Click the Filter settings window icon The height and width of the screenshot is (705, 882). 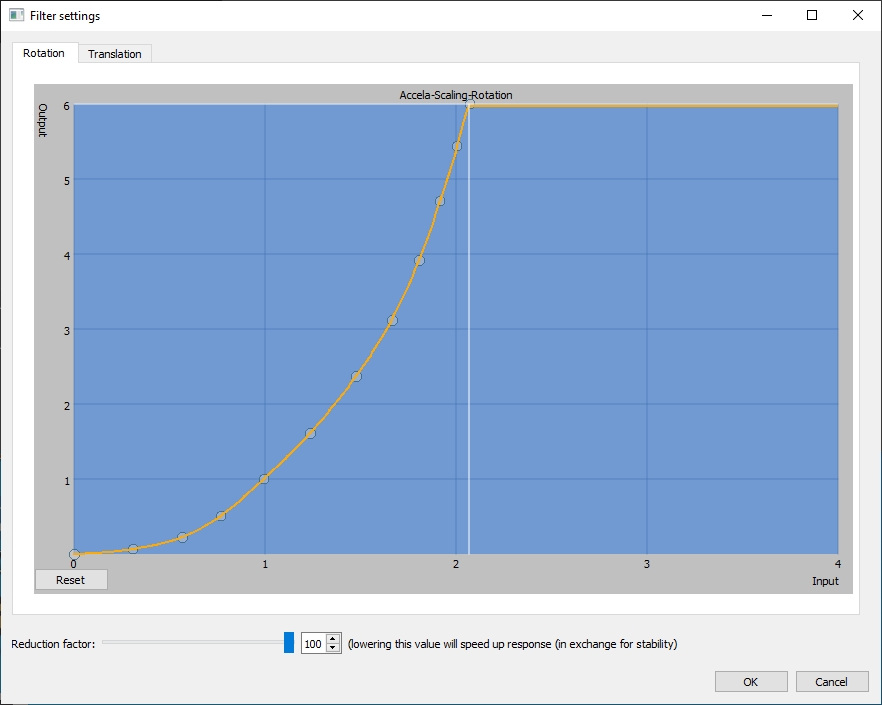point(16,15)
